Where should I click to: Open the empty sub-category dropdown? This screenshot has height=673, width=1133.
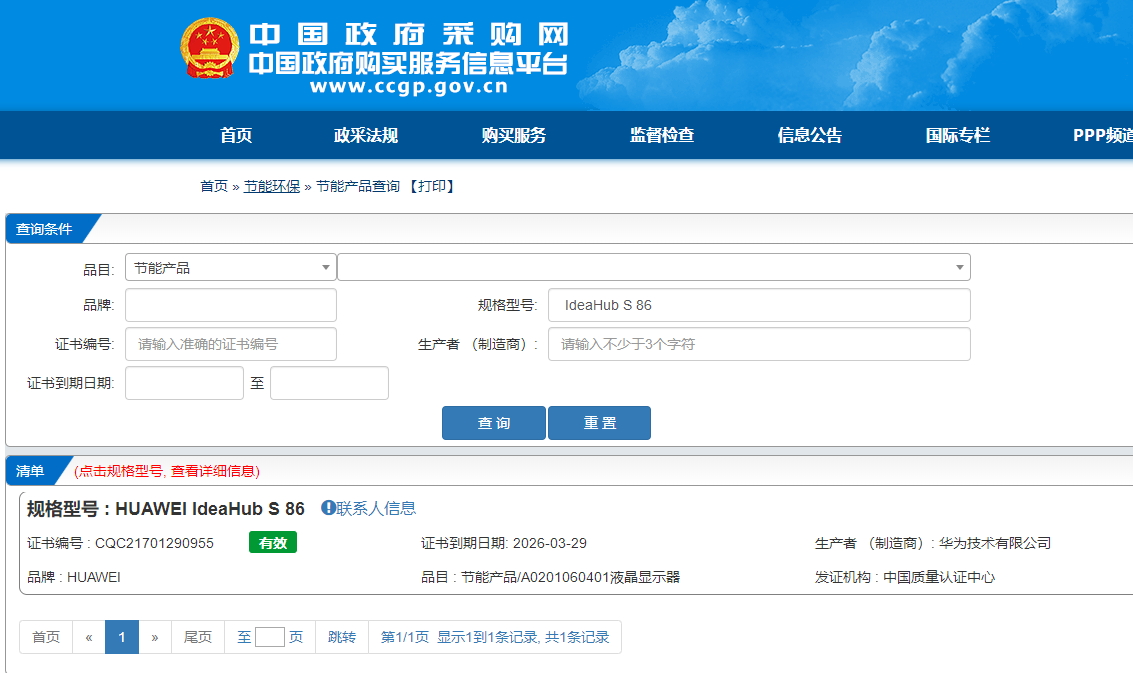pos(653,267)
